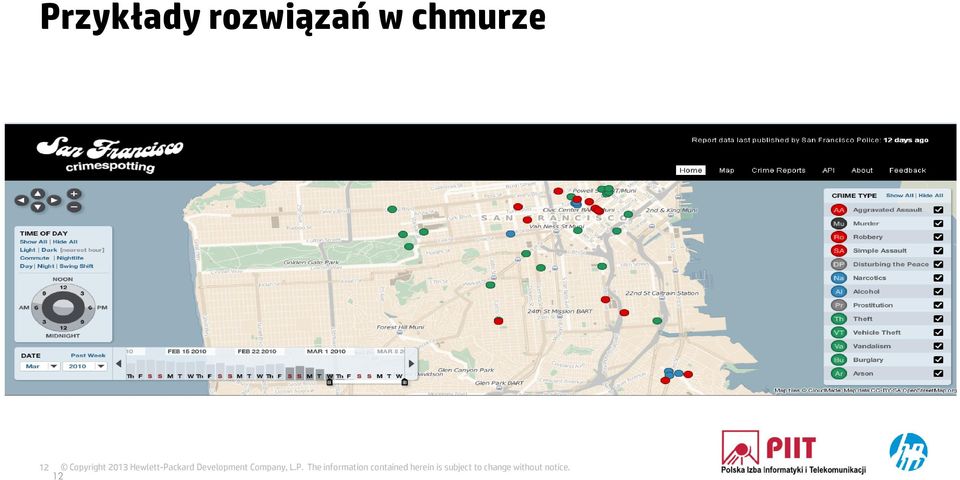Click the Arson Ar legend icon
This screenshot has width=960, height=480.
838,373
